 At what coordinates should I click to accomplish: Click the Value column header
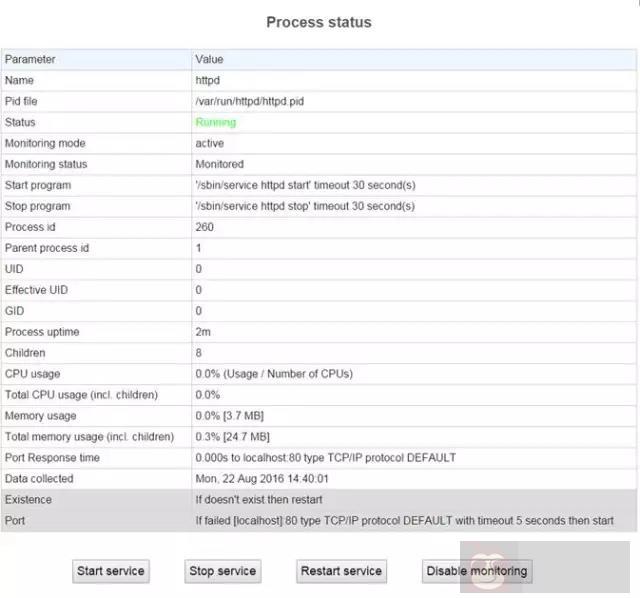point(209,59)
